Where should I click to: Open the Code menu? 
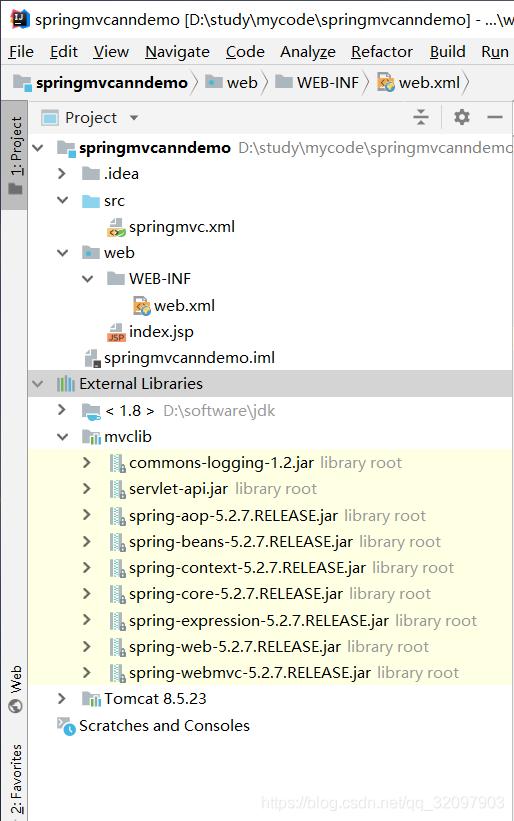click(x=245, y=52)
